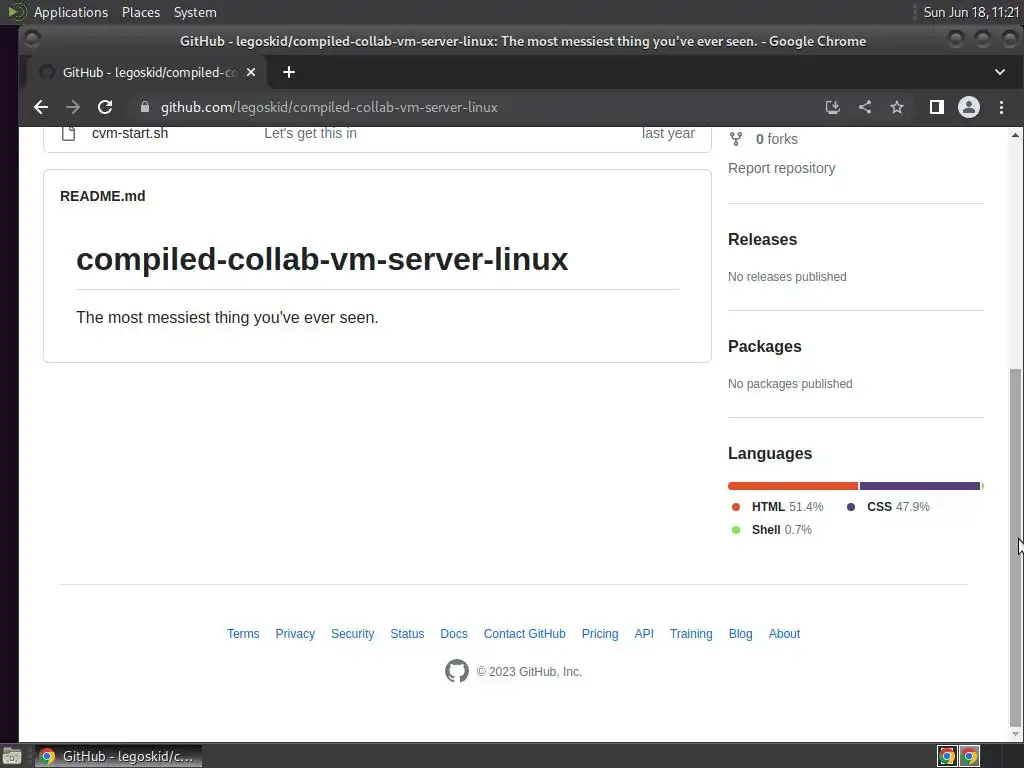Open the Blog footer link
Image resolution: width=1024 pixels, height=768 pixels.
(741, 633)
